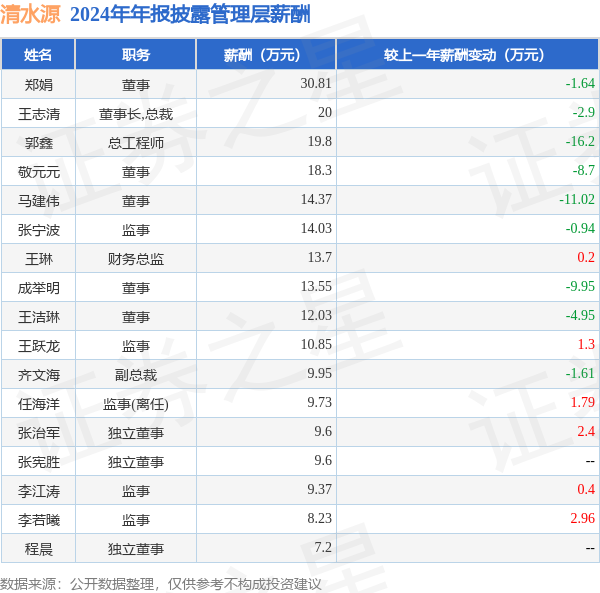
Task: Click change value -9.95 for 成举明
Action: (580, 287)
